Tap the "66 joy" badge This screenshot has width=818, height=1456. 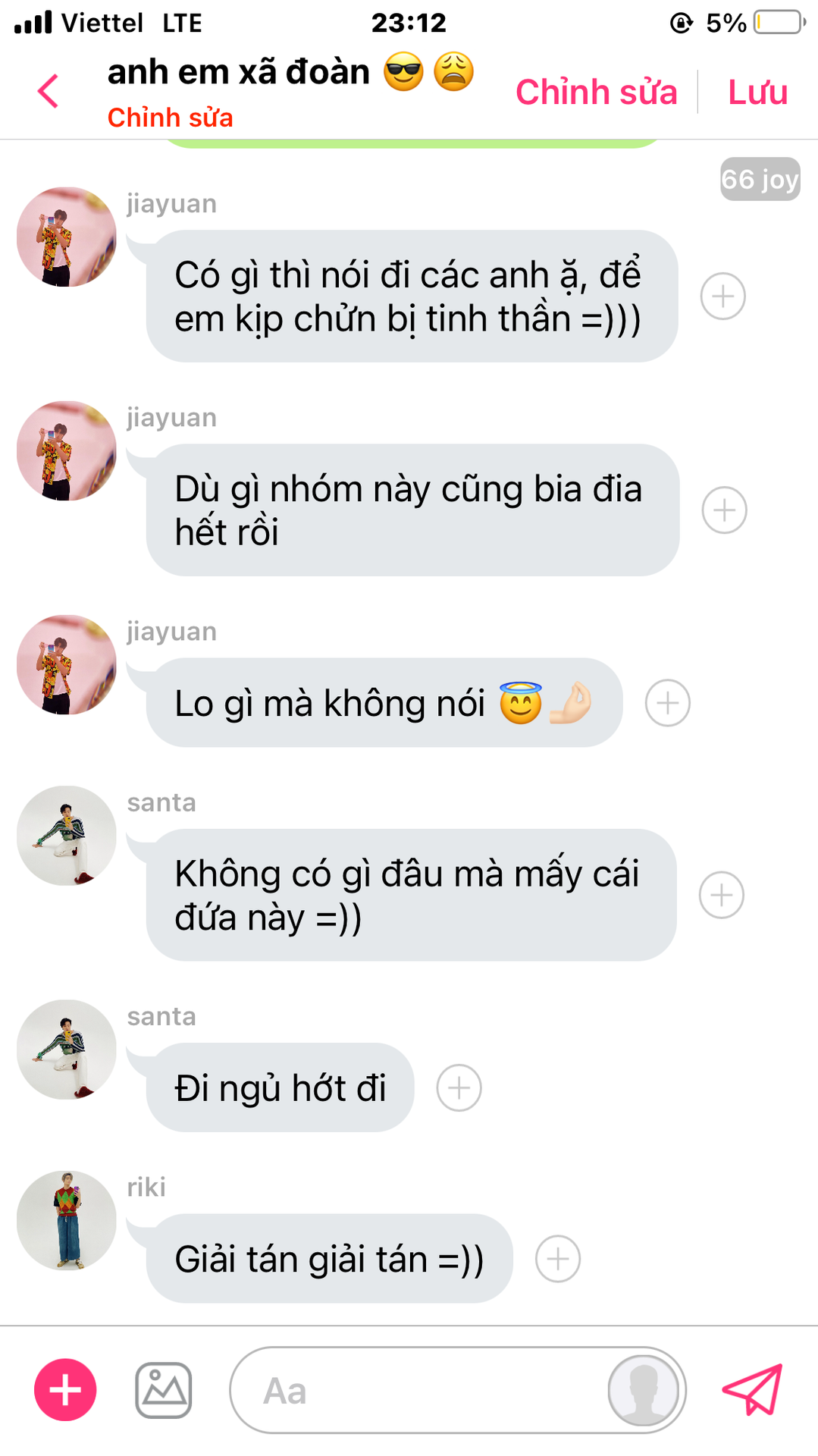point(760,179)
